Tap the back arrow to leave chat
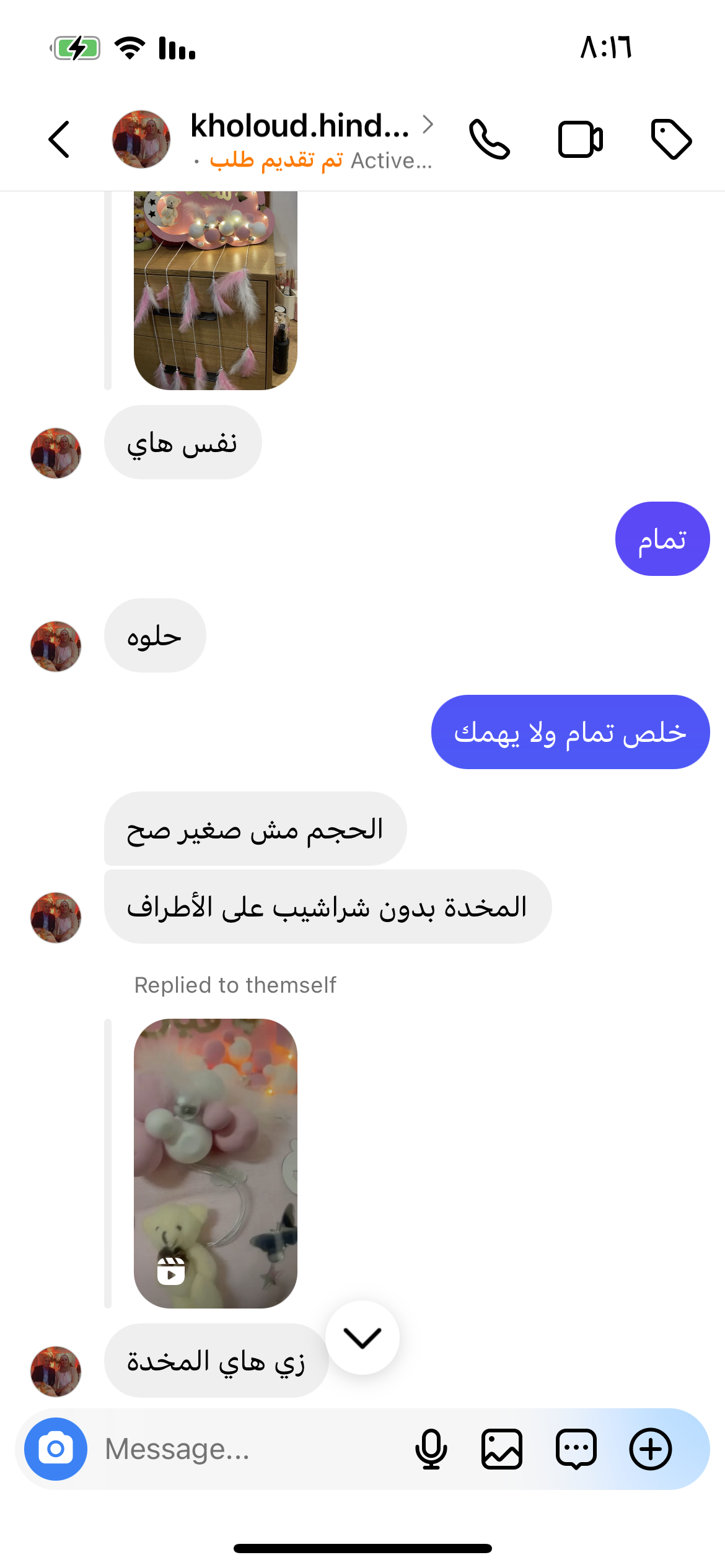The width and height of the screenshot is (725, 1568). (x=59, y=139)
